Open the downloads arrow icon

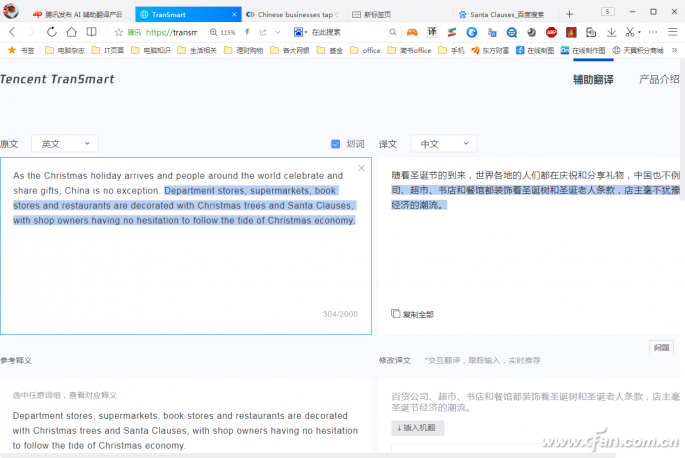[612, 32]
